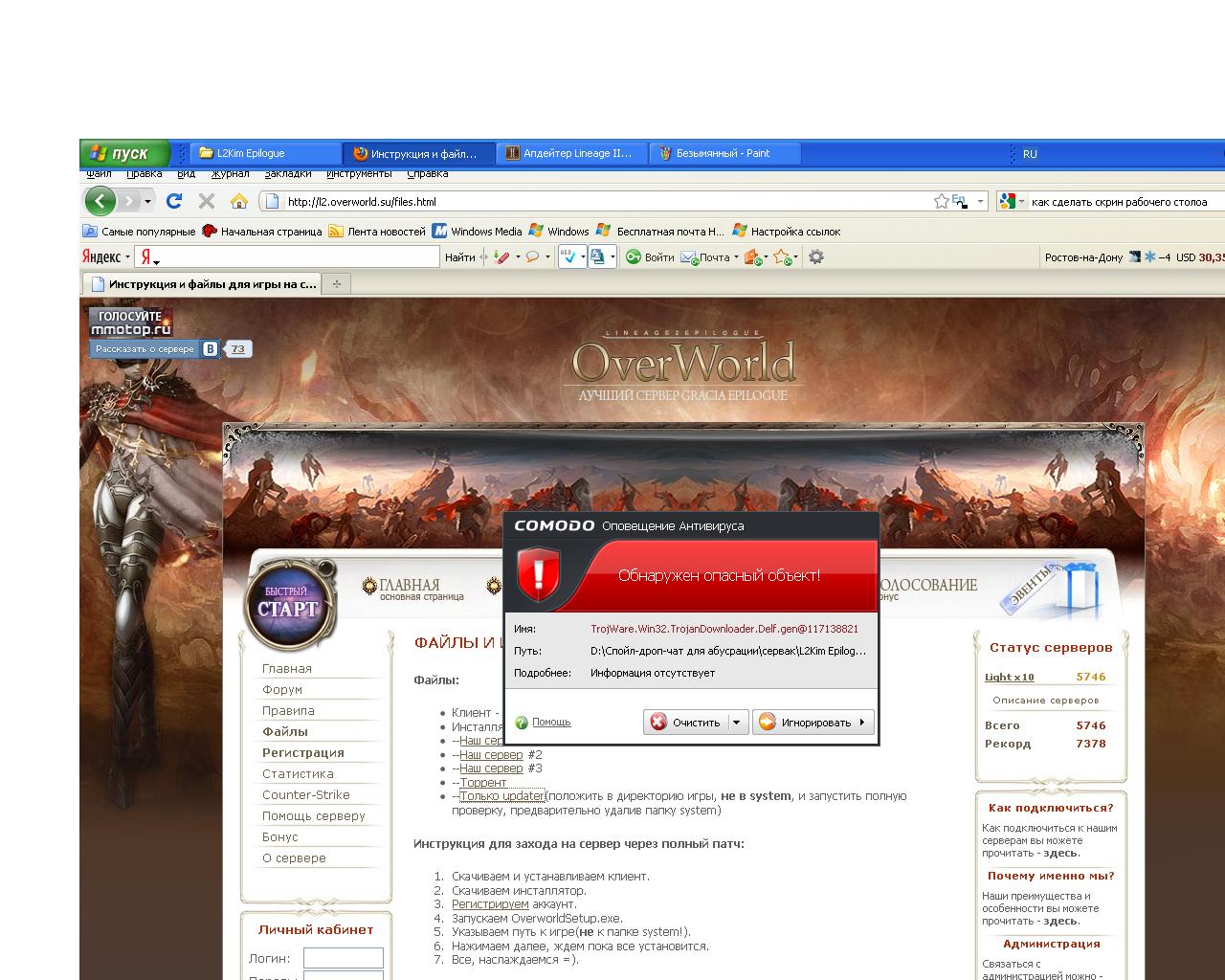
Task: Click the Yandex search input field
Action: pyautogui.click(x=286, y=256)
